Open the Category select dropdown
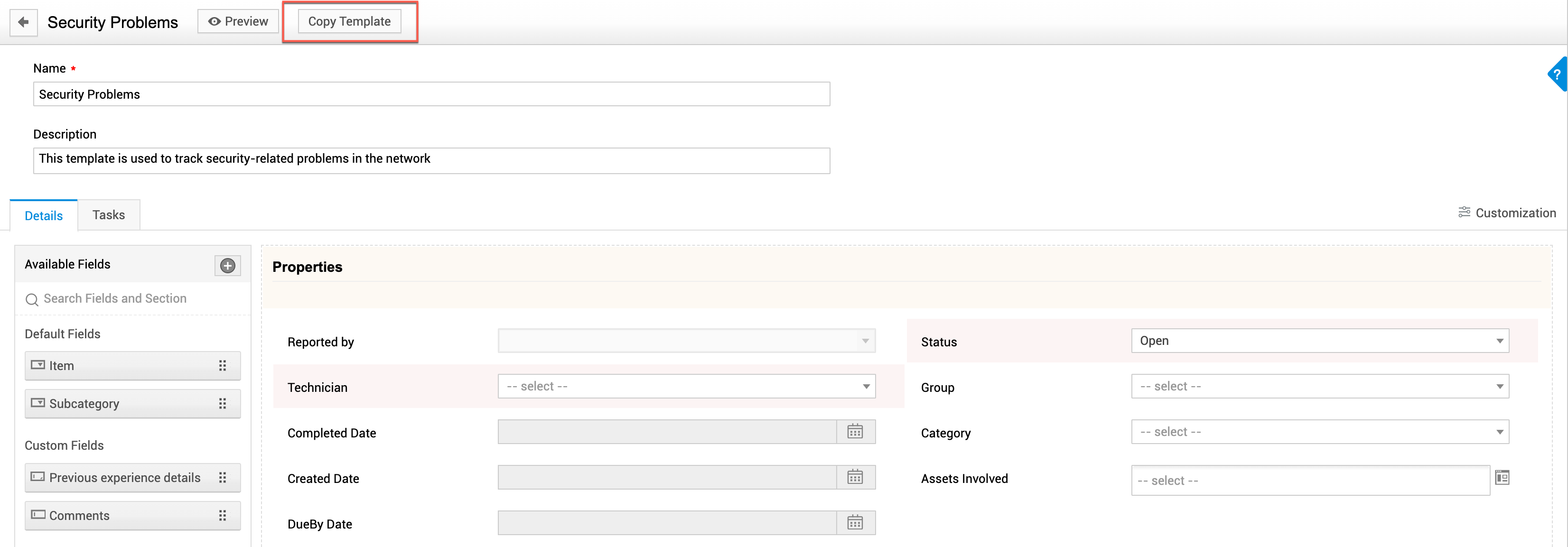1568x547 pixels. (1320, 432)
